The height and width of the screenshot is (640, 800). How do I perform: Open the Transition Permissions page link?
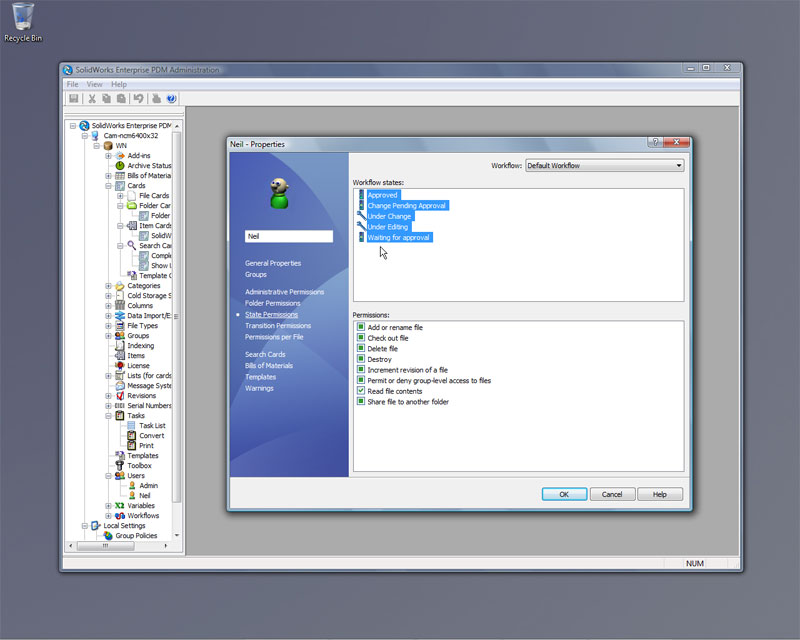[277, 325]
